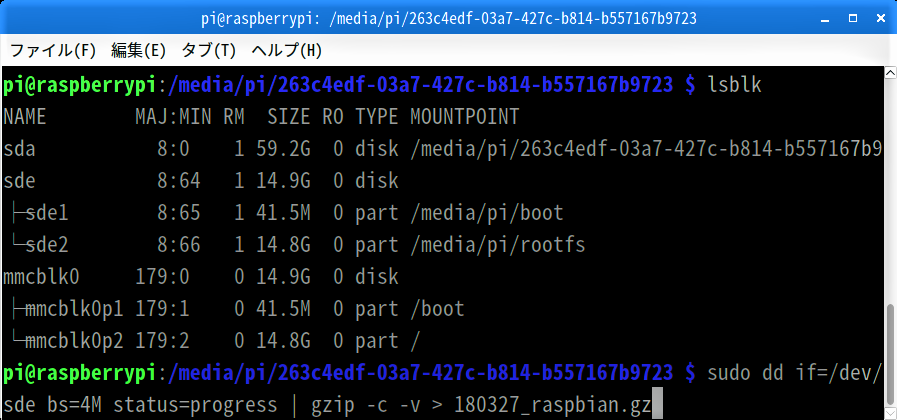Viewport: 897px width, 420px height.
Task: Open the ファイル(F) menu
Action: point(53,50)
